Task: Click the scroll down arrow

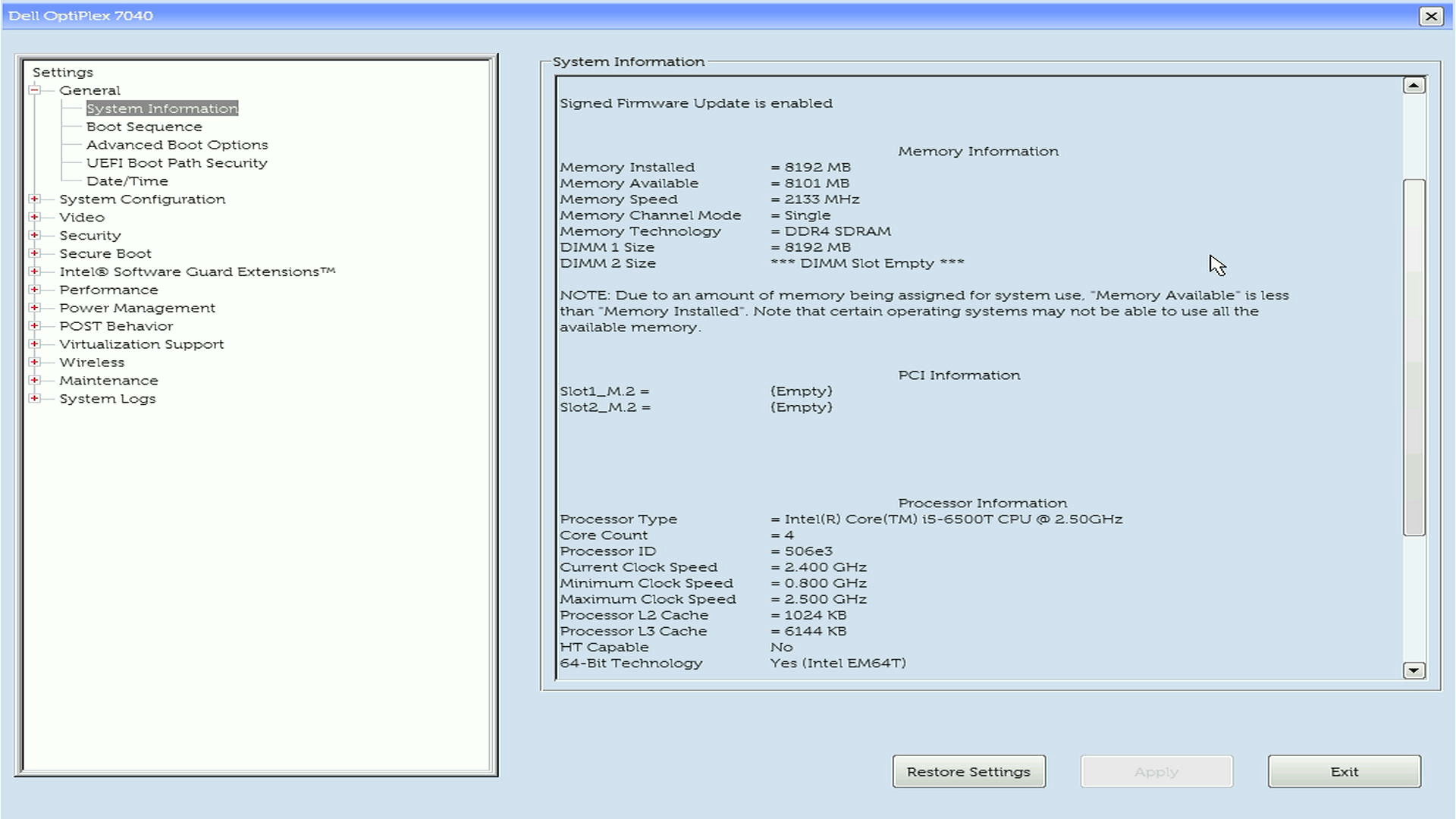Action: [x=1414, y=670]
